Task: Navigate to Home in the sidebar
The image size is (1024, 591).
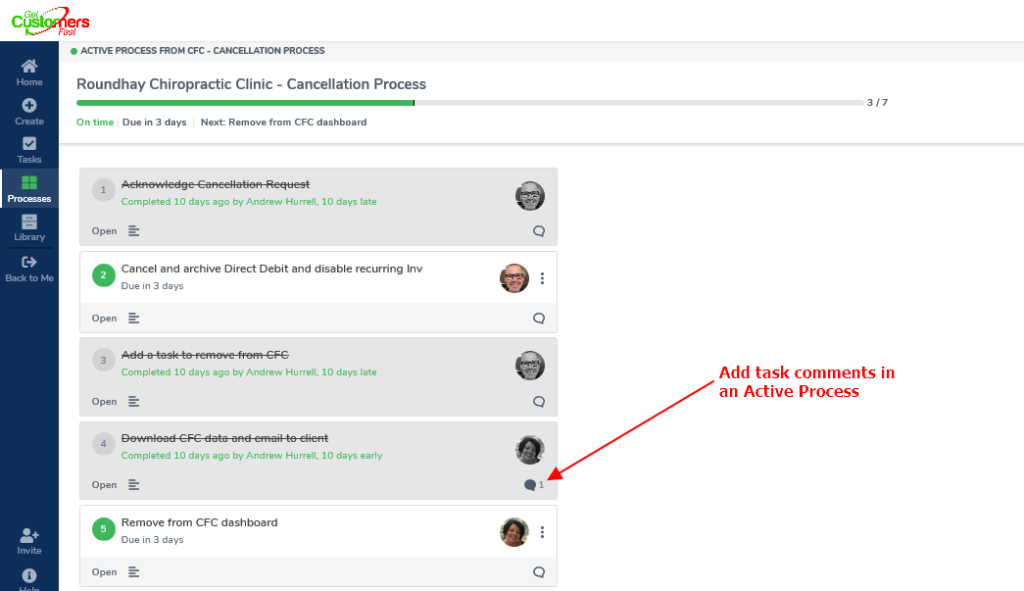Action: 29,70
